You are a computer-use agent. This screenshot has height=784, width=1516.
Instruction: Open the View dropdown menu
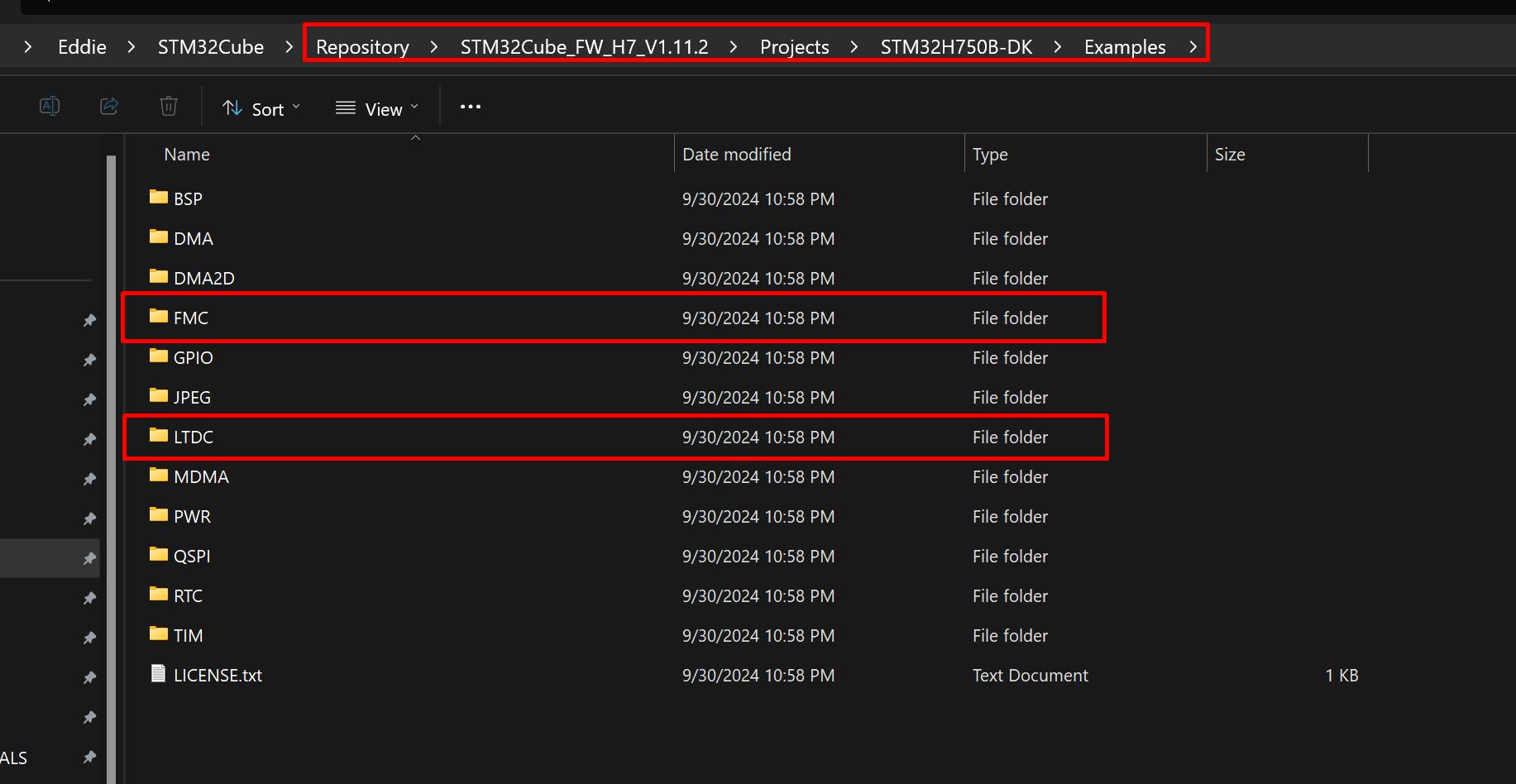pos(377,108)
